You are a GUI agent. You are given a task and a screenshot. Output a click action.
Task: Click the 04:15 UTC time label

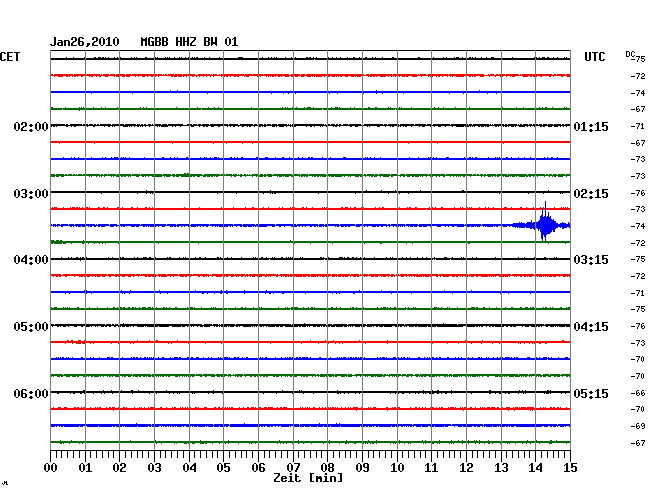point(591,327)
